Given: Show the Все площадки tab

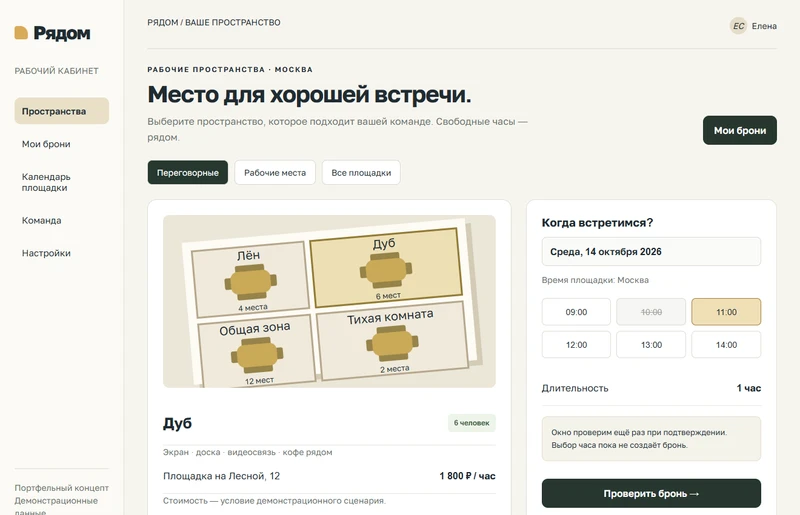Looking at the screenshot, I should (x=361, y=173).
